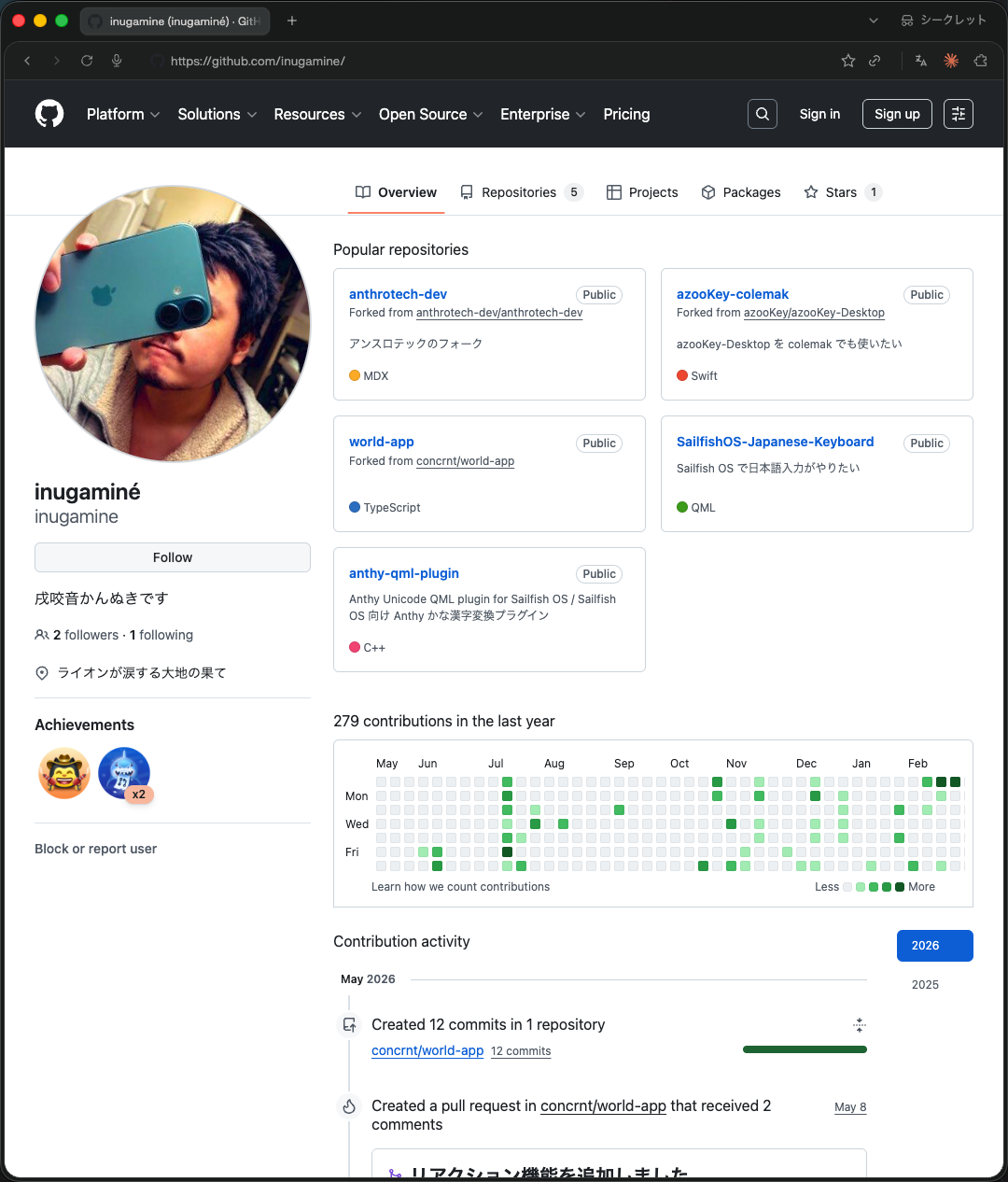
Task: Switch to the Repositories tab
Action: coord(522,192)
